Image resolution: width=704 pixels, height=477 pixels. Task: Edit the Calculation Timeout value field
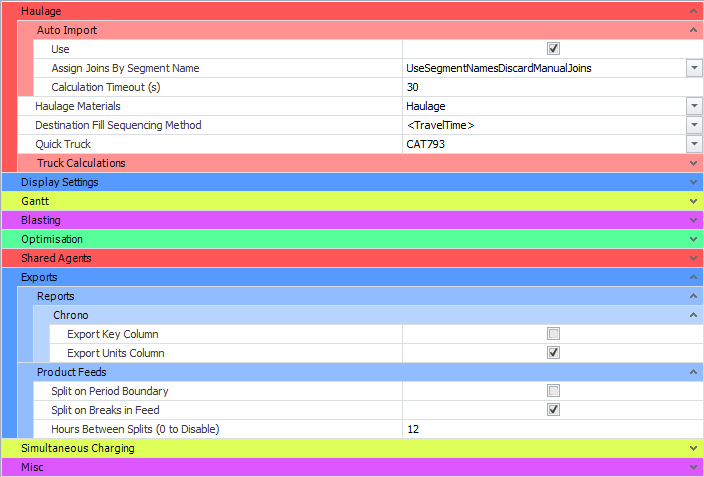[x=550, y=87]
